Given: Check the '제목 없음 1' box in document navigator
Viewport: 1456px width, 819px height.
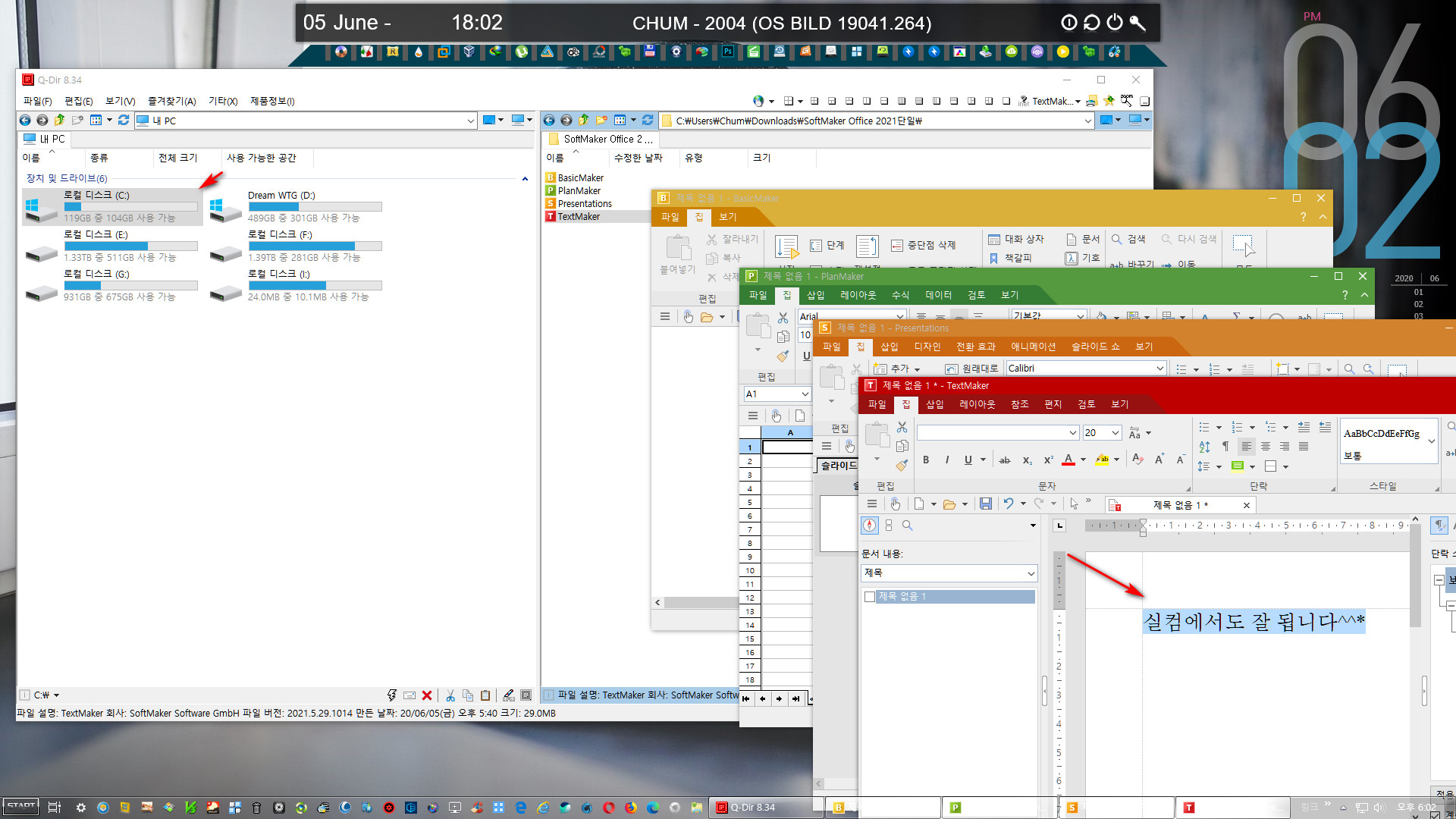Looking at the screenshot, I should click(x=870, y=597).
